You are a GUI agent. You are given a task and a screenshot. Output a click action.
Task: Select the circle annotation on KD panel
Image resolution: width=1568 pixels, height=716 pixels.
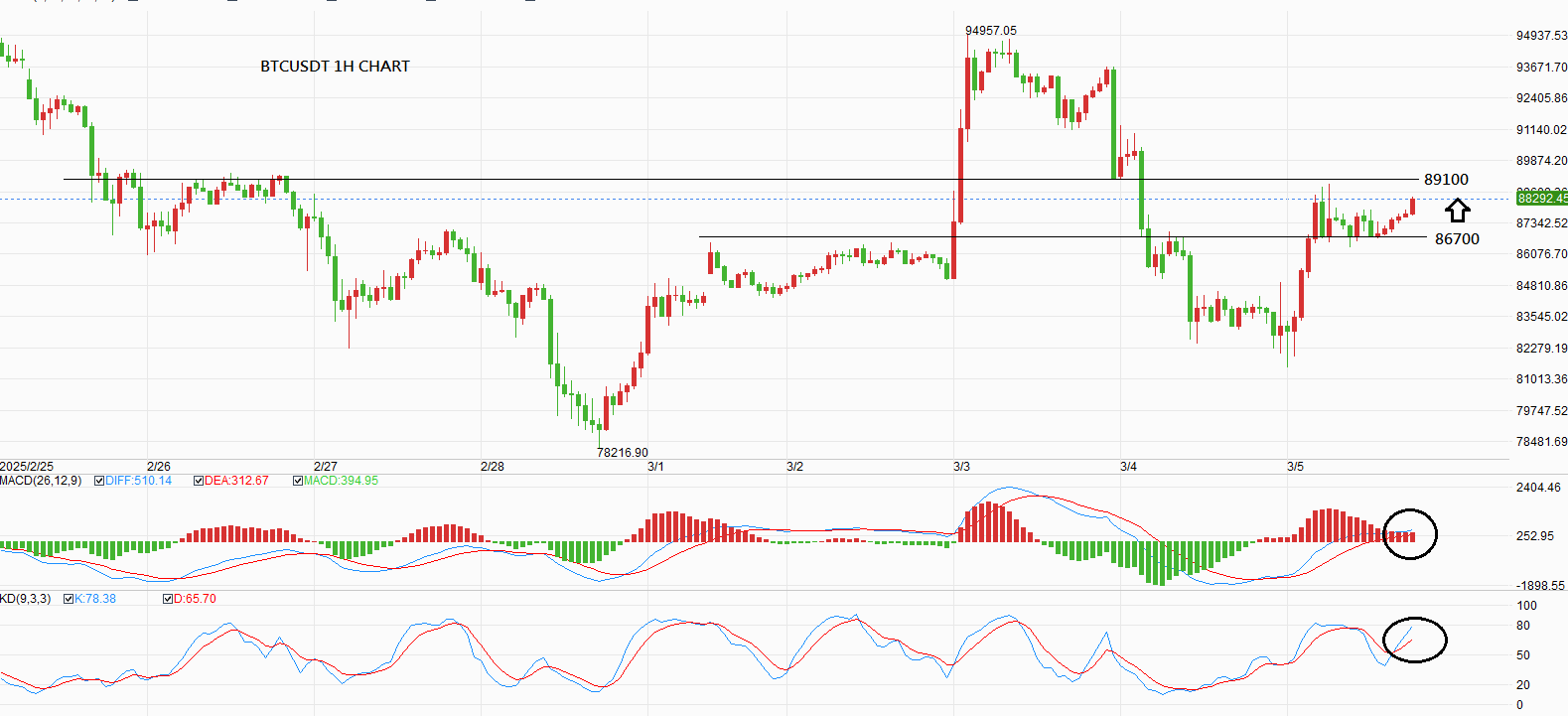[x=1414, y=639]
